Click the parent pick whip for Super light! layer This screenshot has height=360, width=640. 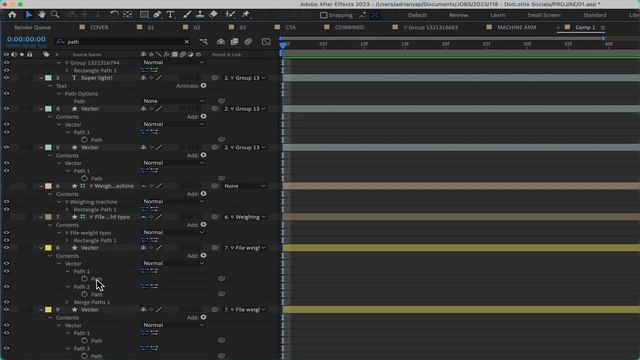pyautogui.click(x=215, y=78)
